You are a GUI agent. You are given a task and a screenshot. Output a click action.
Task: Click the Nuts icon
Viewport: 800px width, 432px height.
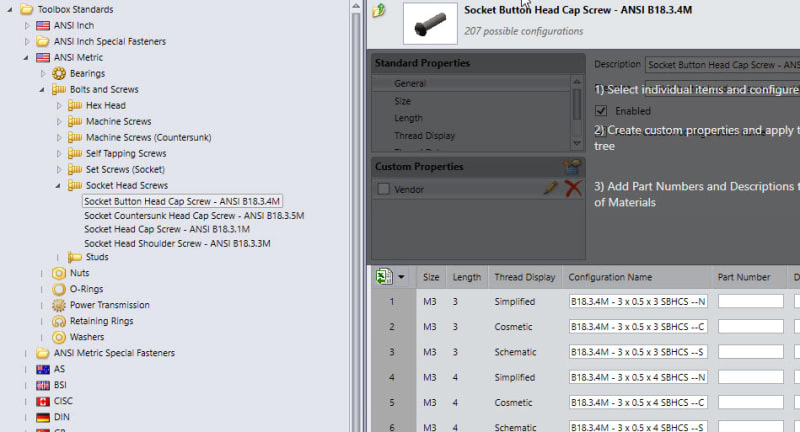click(x=59, y=273)
